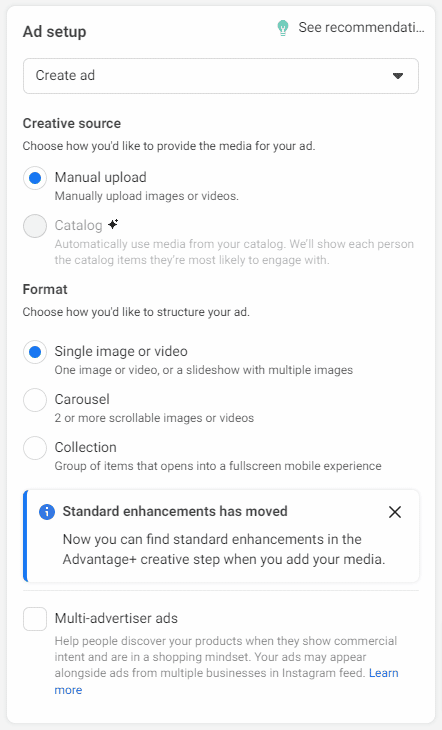Open the See recommendations link

tap(361, 27)
